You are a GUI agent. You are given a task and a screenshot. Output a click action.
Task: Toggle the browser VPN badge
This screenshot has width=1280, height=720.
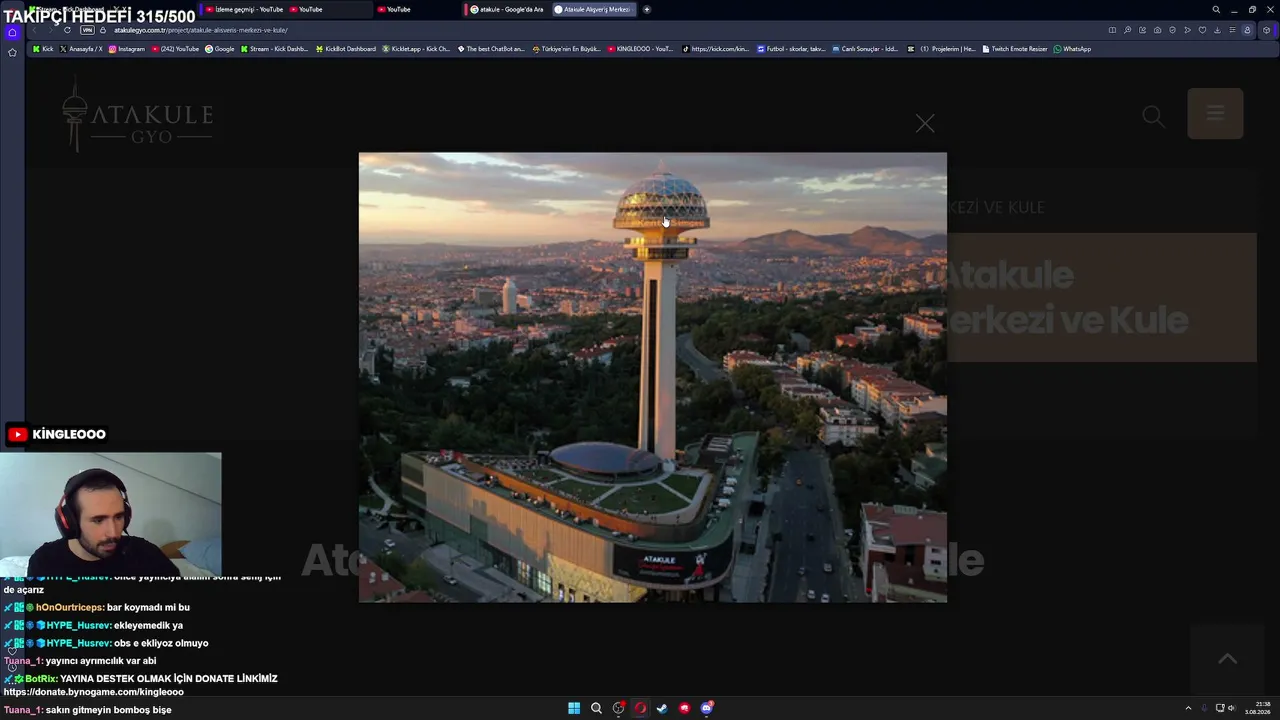point(87,30)
